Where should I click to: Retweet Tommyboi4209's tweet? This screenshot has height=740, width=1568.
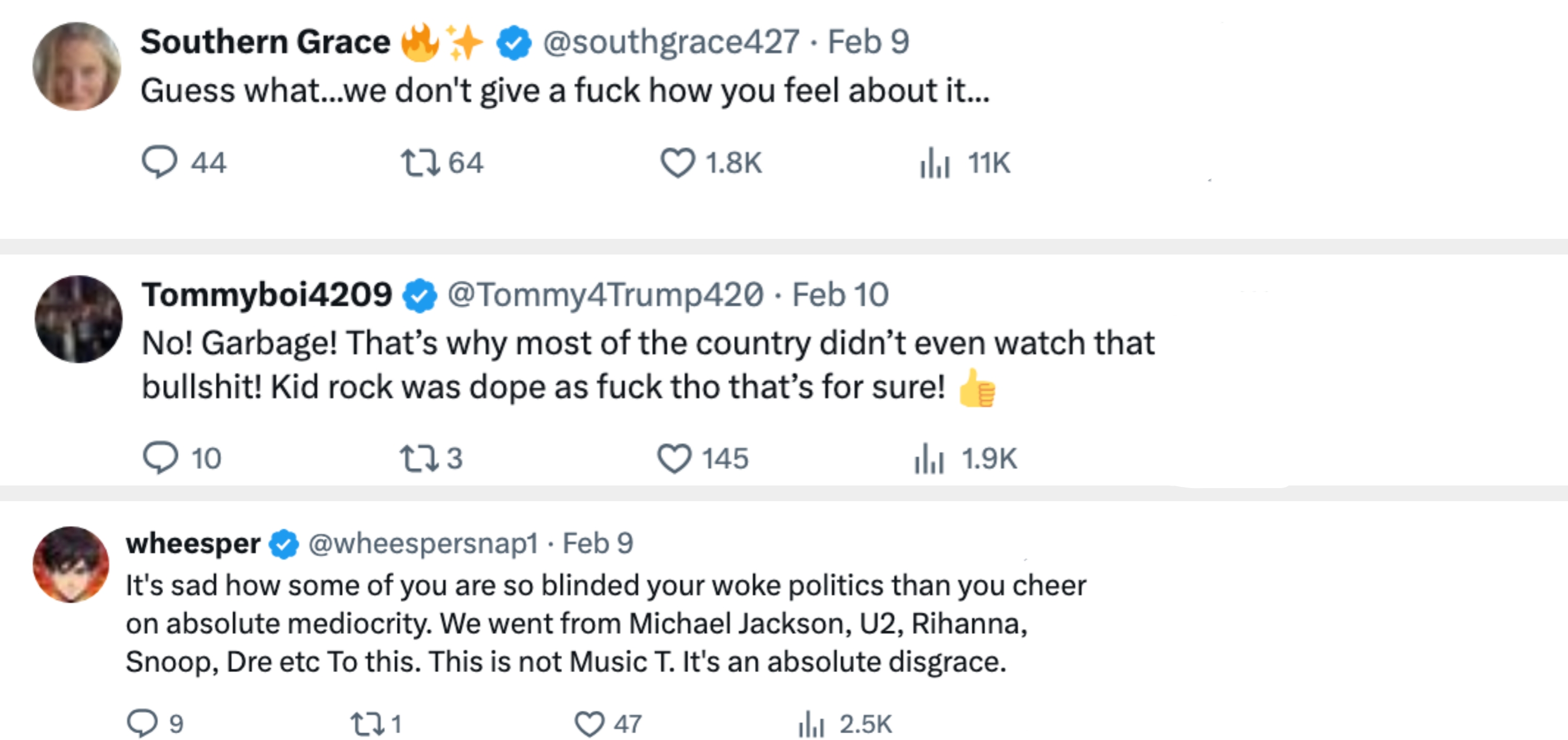coord(418,458)
